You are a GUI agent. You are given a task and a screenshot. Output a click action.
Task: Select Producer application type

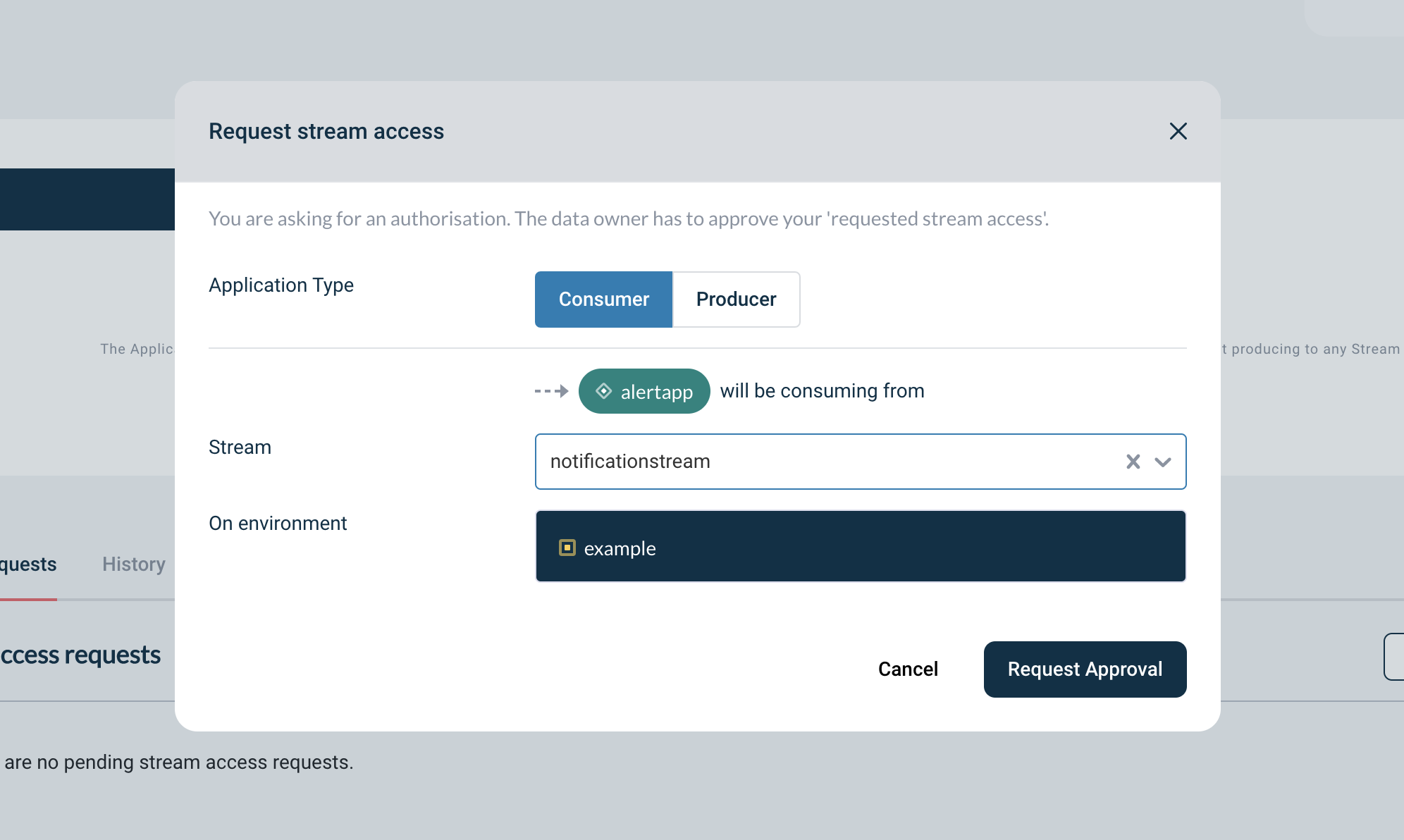[x=737, y=299]
